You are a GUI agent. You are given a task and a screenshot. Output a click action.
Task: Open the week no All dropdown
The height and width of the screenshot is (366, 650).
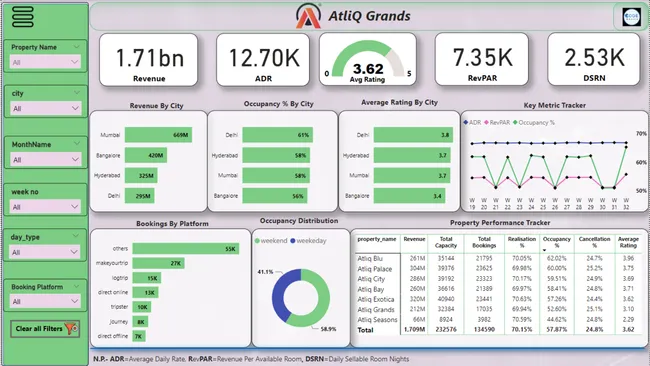45,207
